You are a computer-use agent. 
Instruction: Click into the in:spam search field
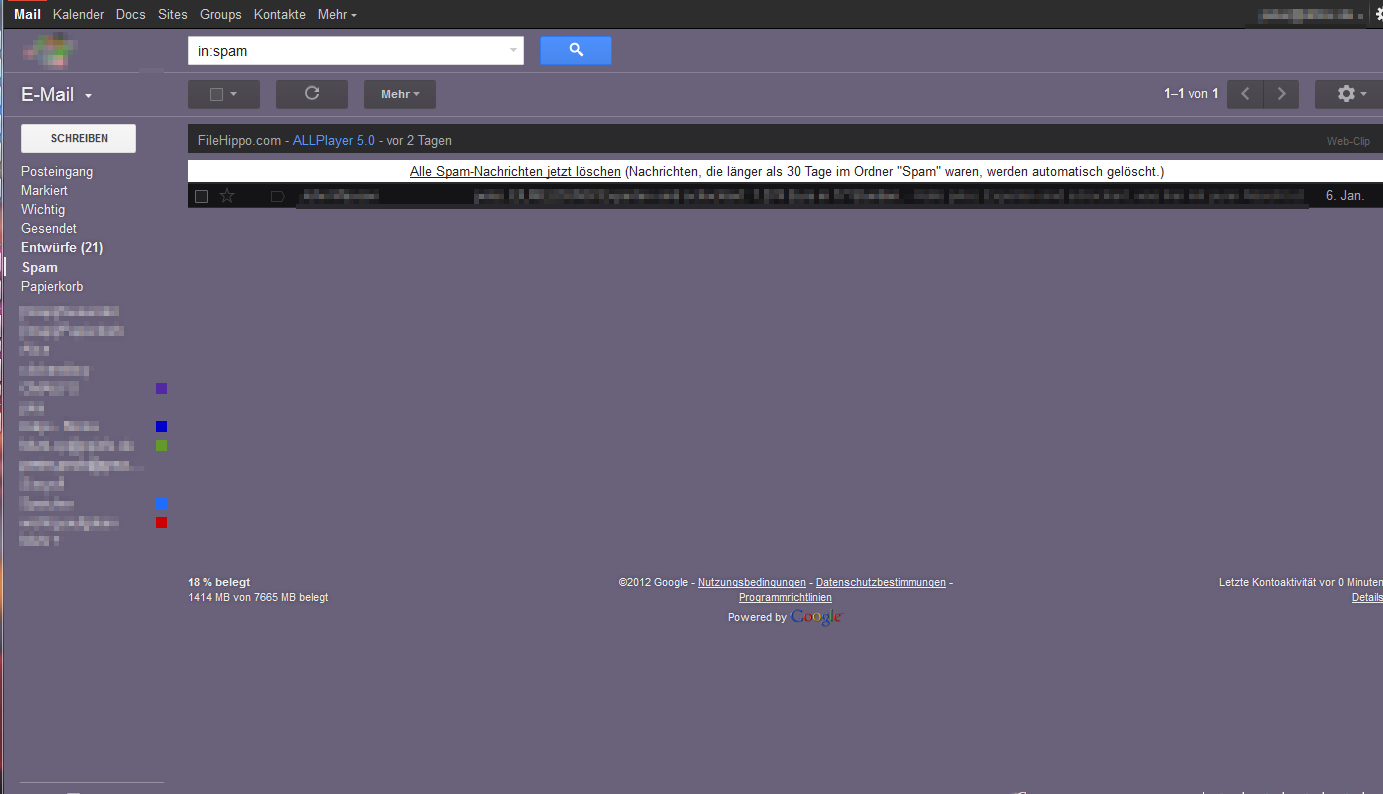click(x=345, y=50)
